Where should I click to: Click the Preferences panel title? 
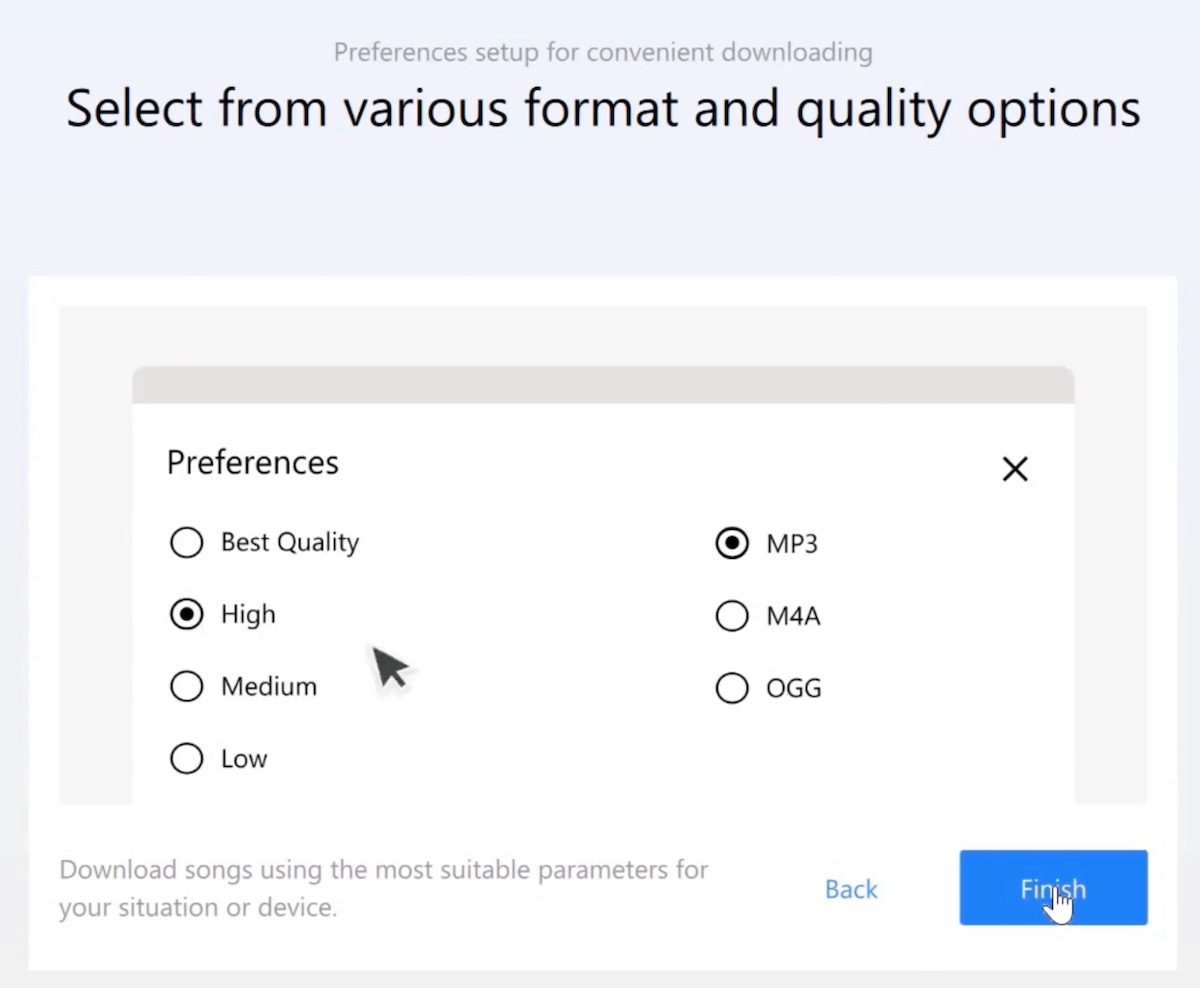click(253, 462)
